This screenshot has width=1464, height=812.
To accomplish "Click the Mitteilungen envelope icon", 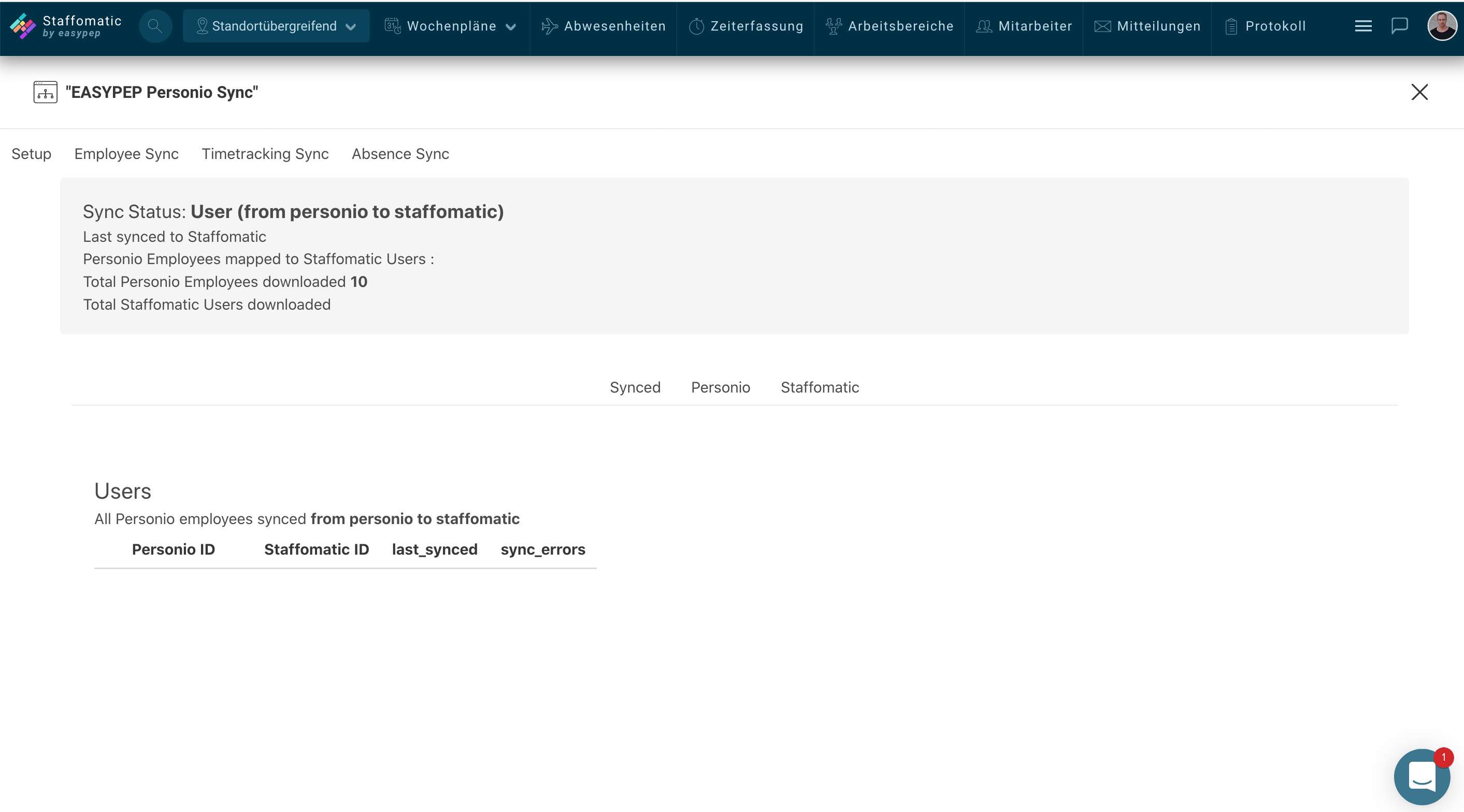I will (x=1102, y=26).
